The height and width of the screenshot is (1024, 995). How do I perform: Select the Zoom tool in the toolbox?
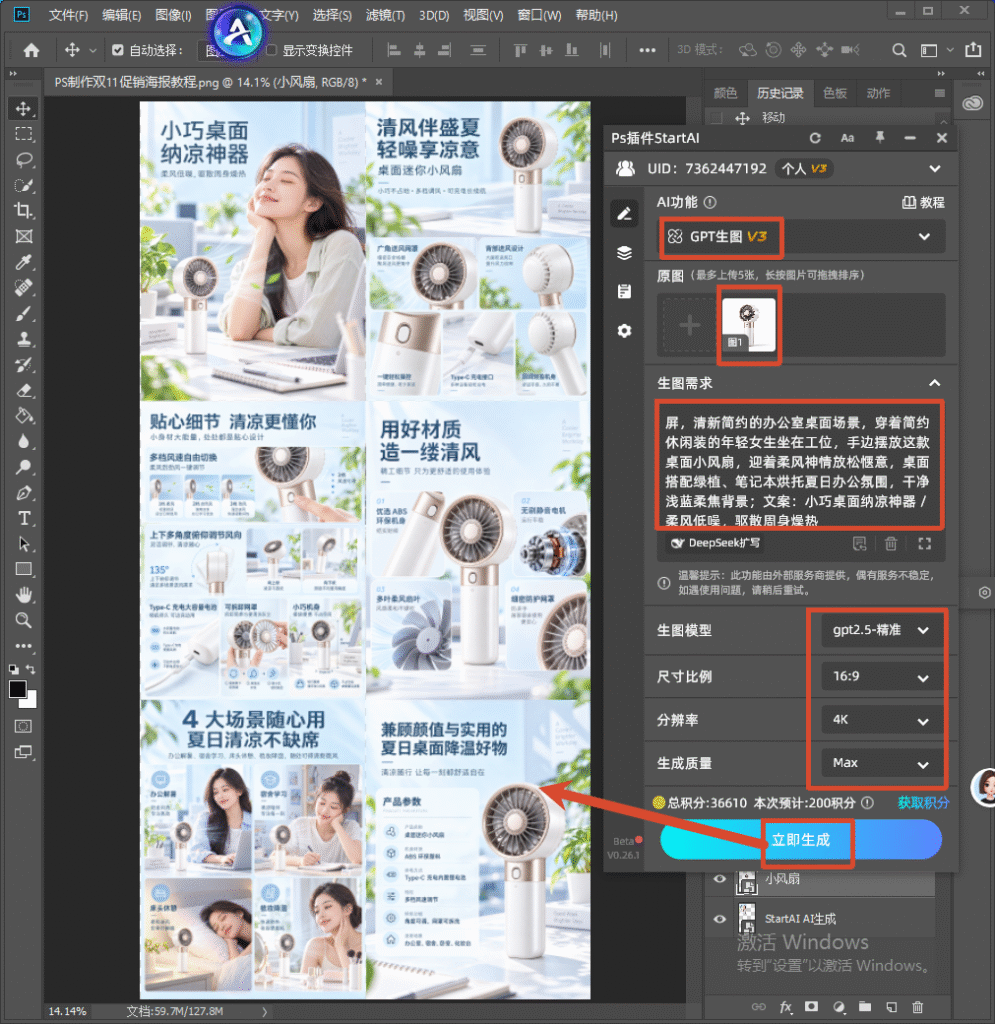pos(24,620)
